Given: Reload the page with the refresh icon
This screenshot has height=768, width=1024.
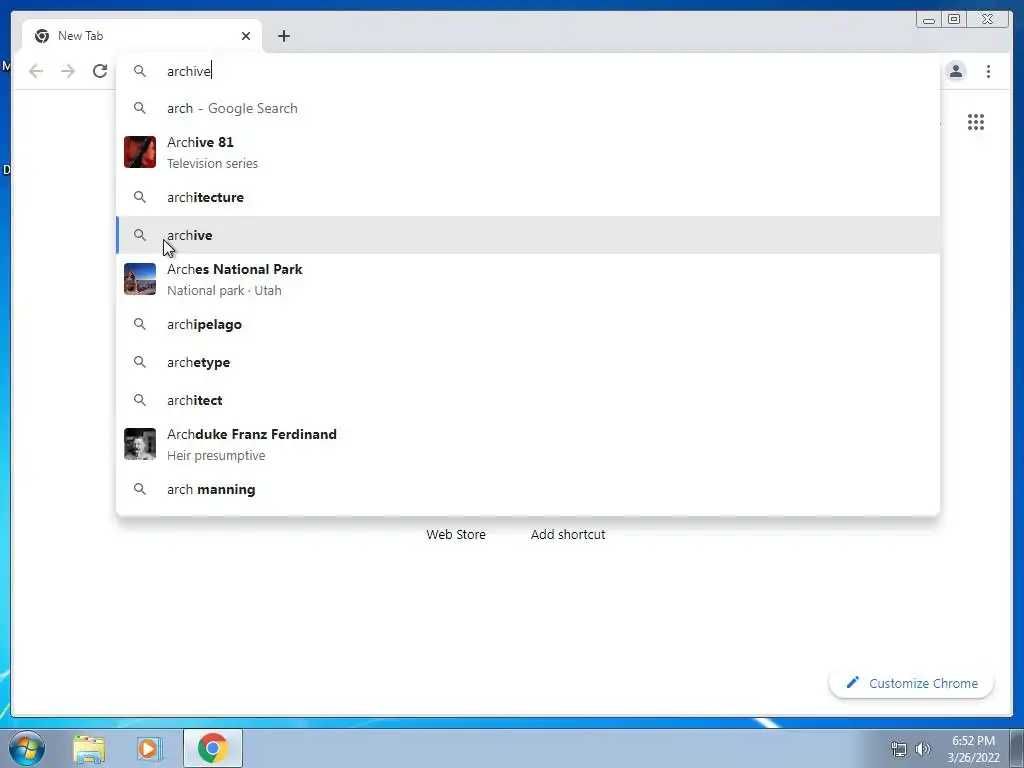Looking at the screenshot, I should (100, 71).
